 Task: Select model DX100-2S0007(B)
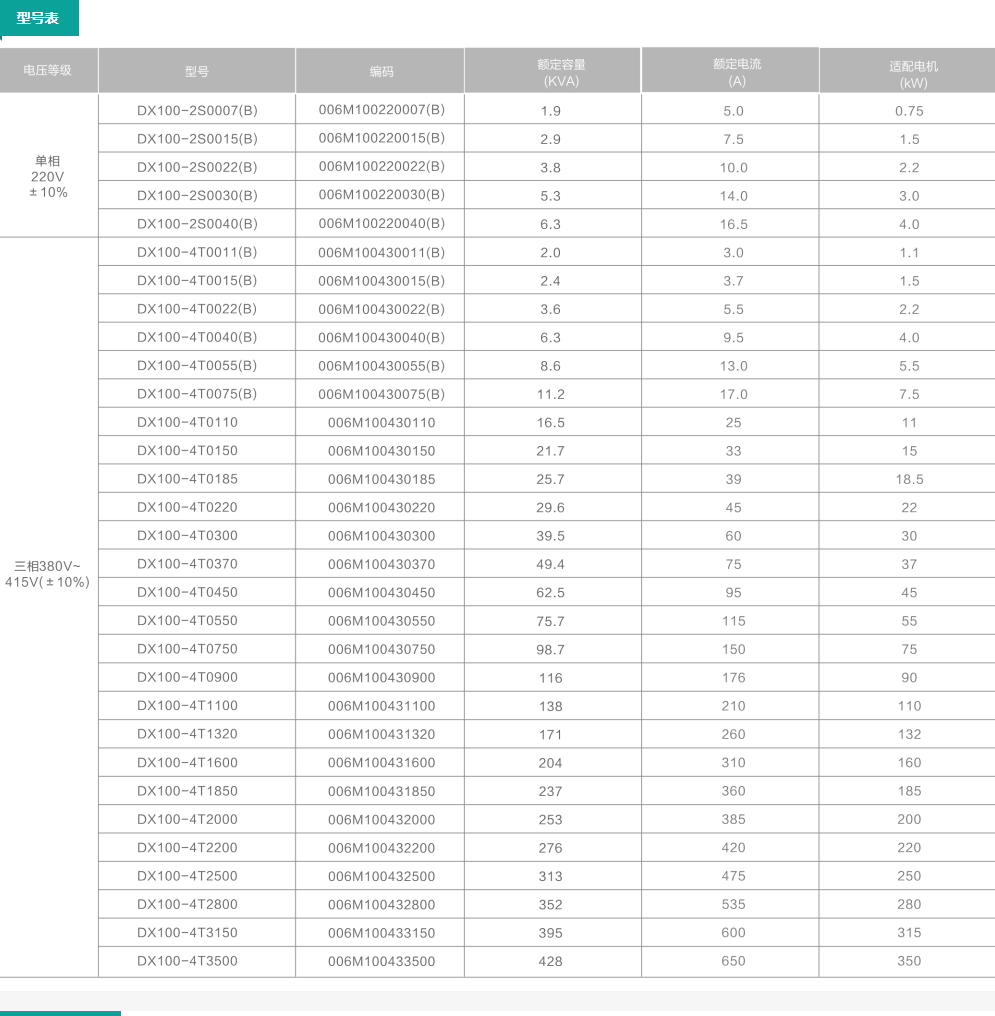point(197,110)
